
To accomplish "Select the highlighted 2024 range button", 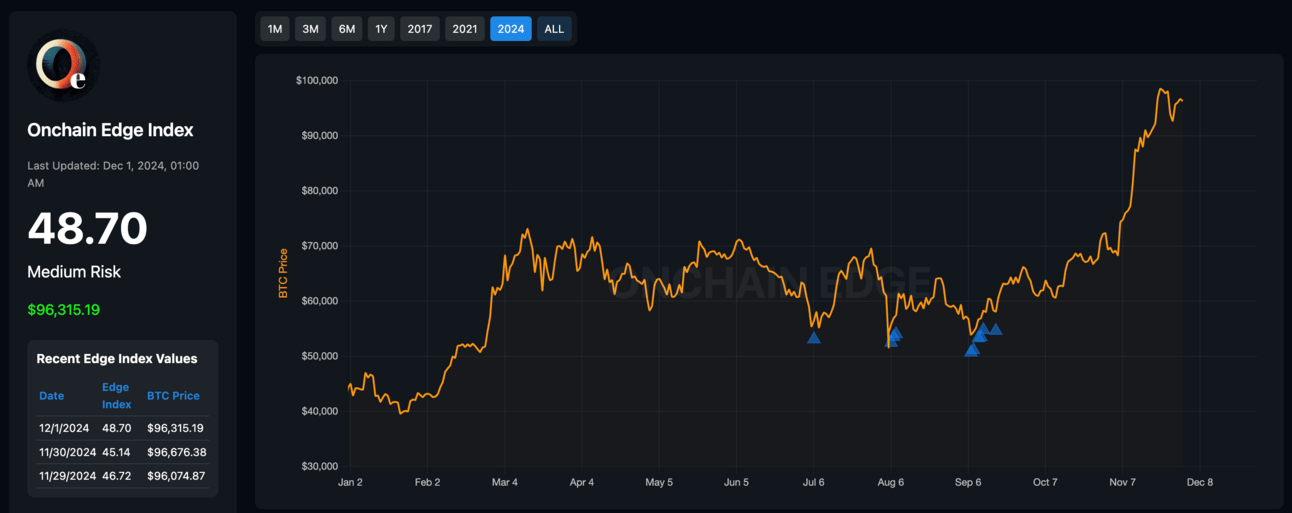I will (x=511, y=29).
